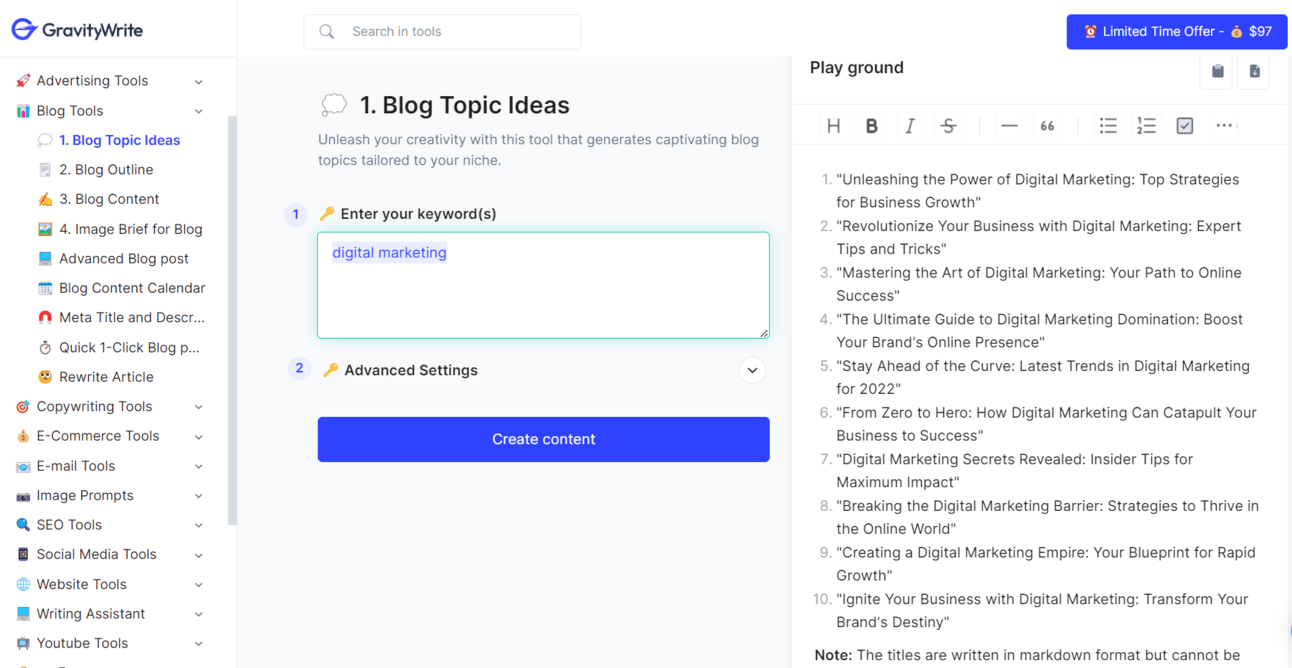The image size is (1292, 668).
Task: Open the Limited Time Offer $97 deal
Action: click(1176, 32)
